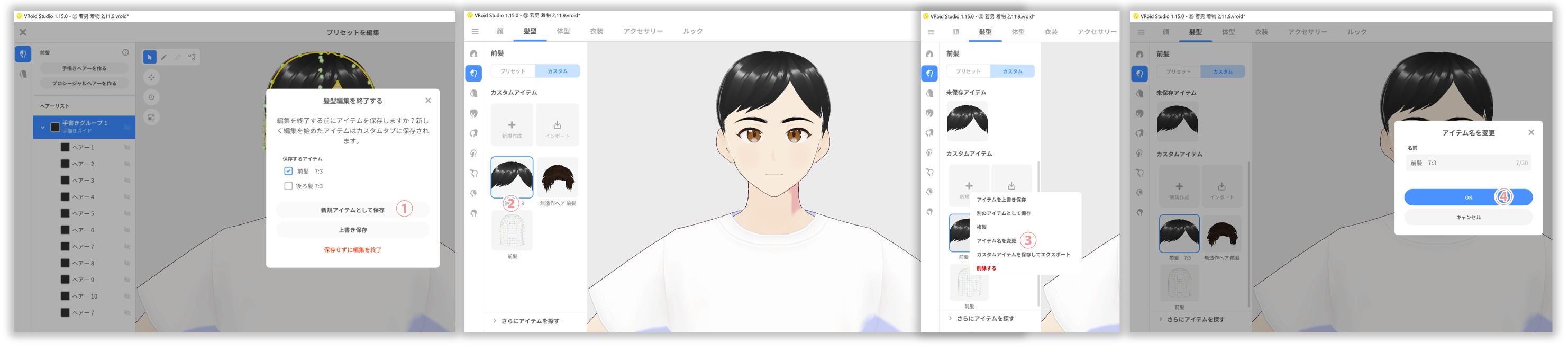Select the pen drawing tool
This screenshot has width=1568, height=351.
164,57
